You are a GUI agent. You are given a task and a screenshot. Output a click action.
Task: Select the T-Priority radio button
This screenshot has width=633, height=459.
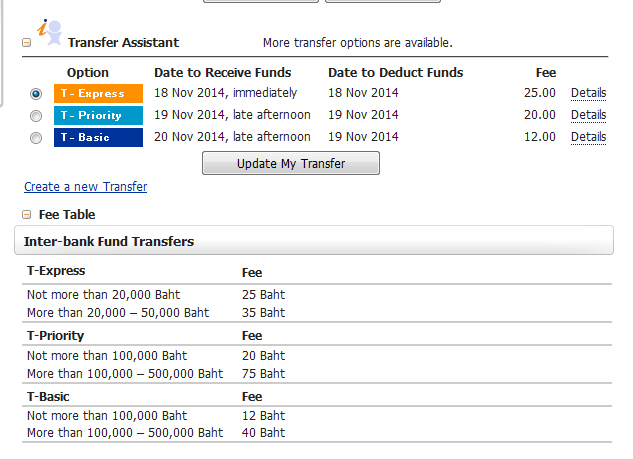[36, 116]
